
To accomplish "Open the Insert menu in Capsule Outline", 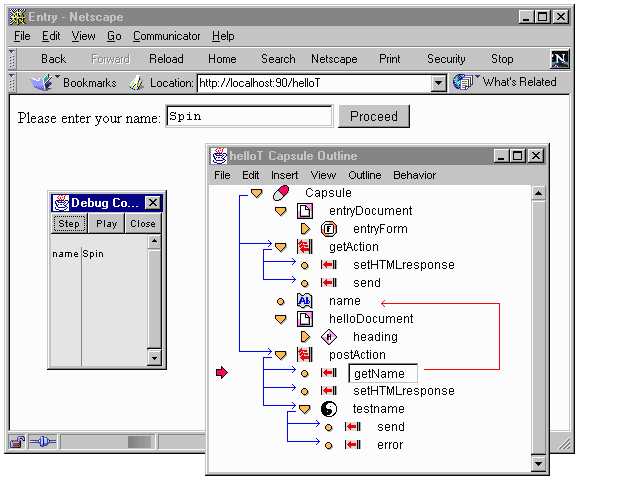I will [284, 175].
